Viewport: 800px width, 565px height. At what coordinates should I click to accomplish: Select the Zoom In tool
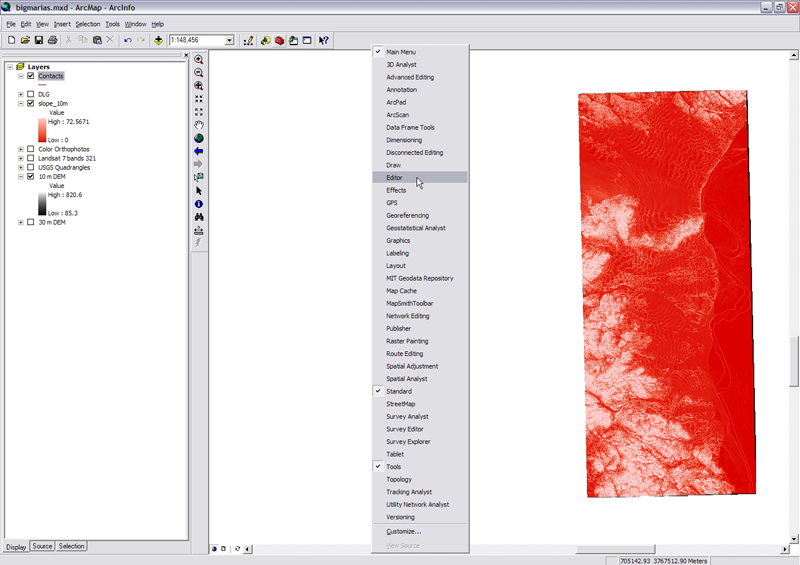pos(199,59)
